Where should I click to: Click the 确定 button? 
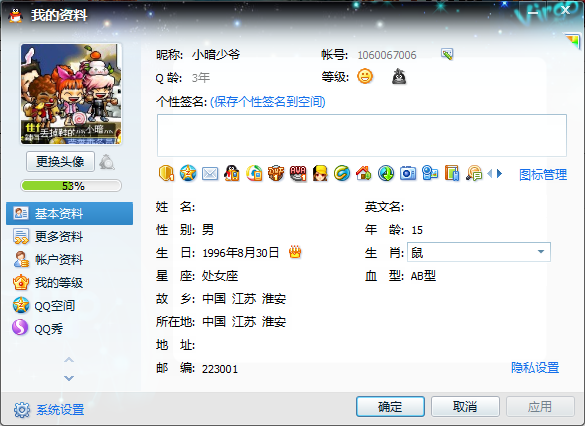pos(390,406)
